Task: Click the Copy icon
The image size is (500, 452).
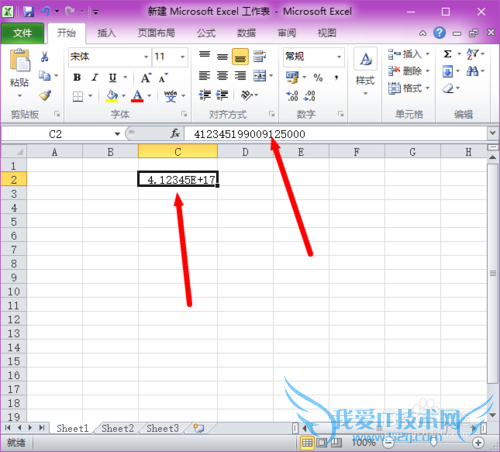Action: tap(45, 76)
